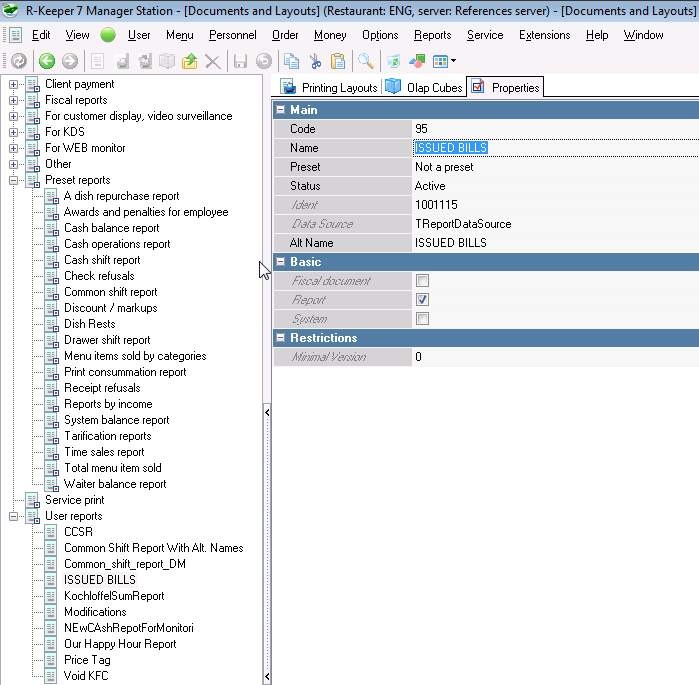Toggle the Fiscal document checkbox
699x685 pixels.
tap(422, 281)
